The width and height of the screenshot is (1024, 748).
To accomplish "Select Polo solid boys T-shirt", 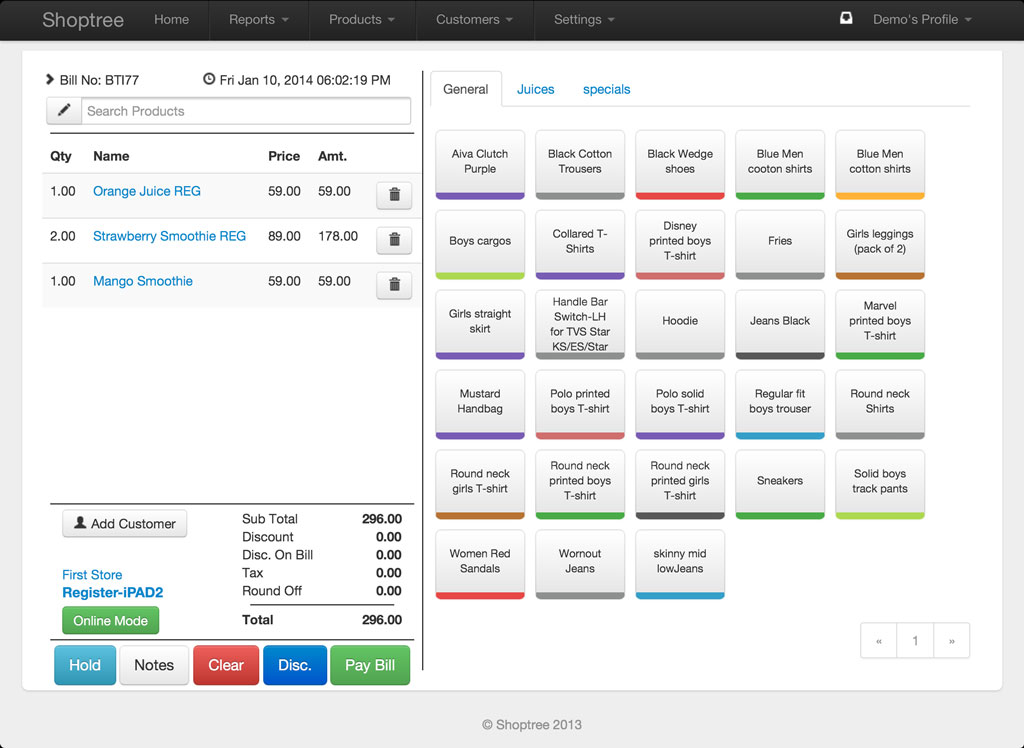I will pos(680,404).
